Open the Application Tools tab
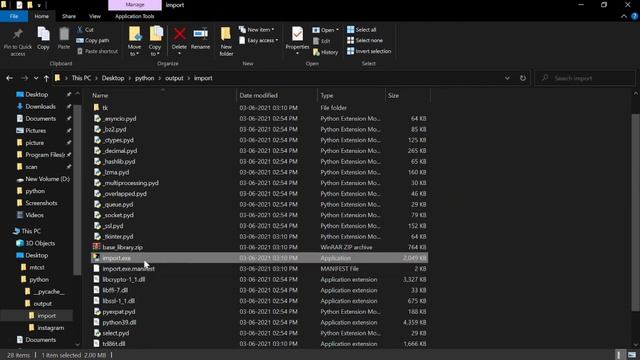This screenshot has height=360, width=640. click(135, 16)
